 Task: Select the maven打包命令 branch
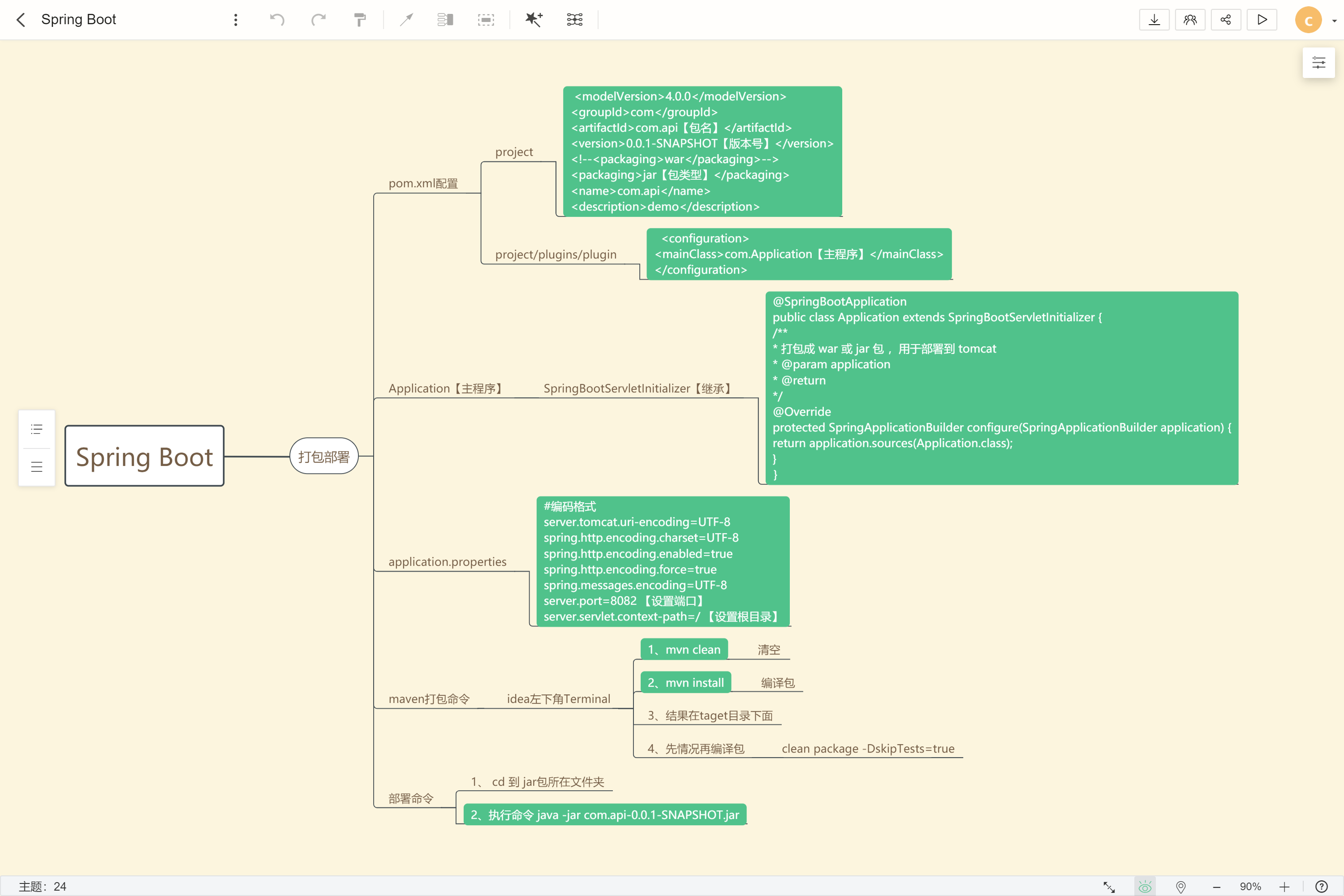coord(429,699)
